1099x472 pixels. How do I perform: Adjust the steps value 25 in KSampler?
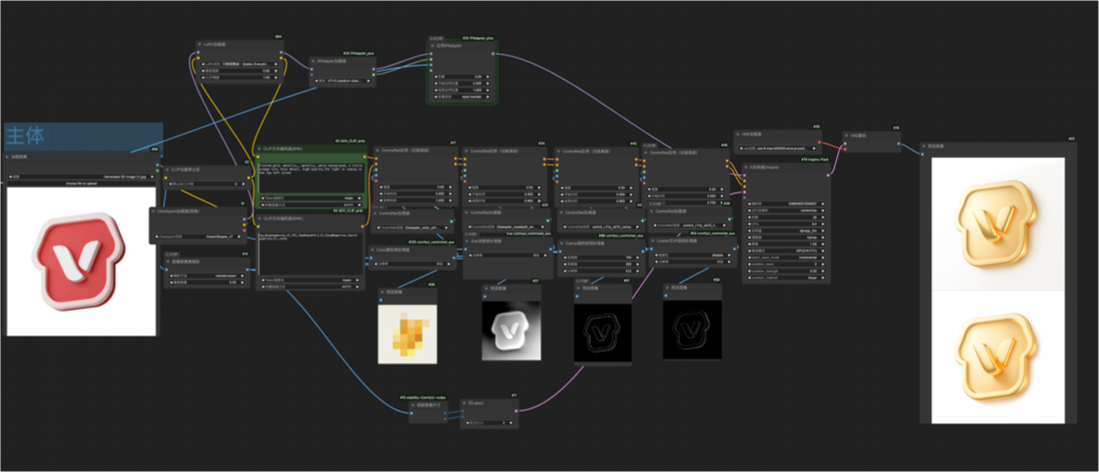click(786, 217)
